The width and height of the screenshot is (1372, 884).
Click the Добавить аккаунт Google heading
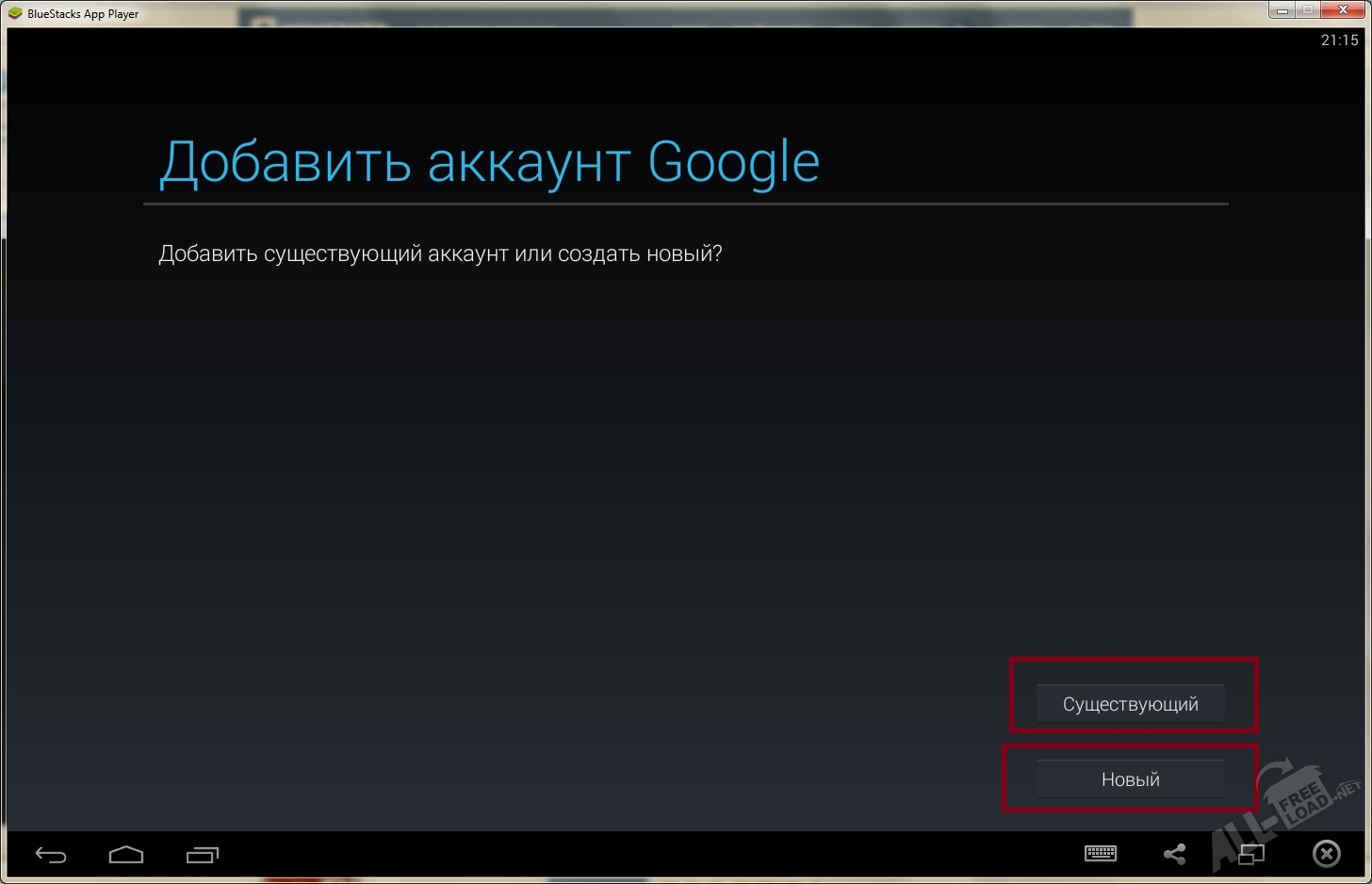tap(489, 163)
